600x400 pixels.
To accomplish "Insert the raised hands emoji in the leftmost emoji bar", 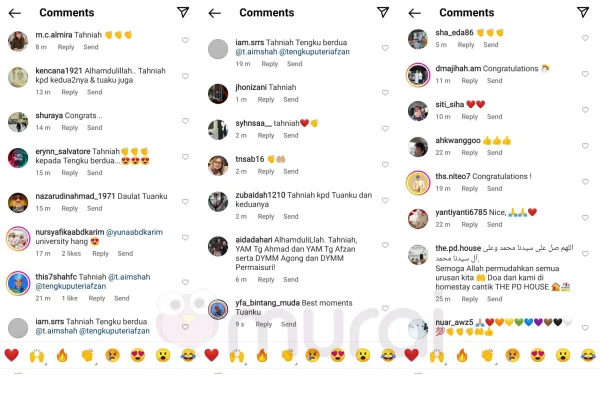I will (37, 356).
